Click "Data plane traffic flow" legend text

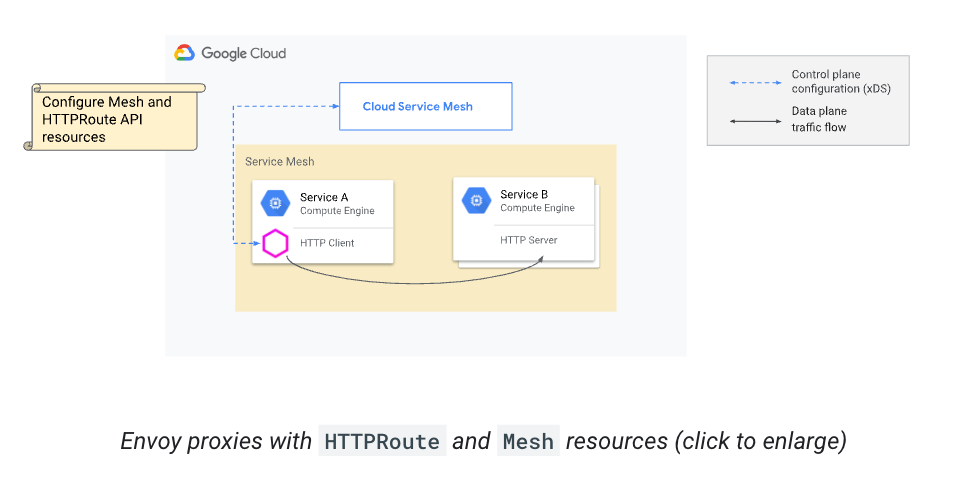coord(819,119)
